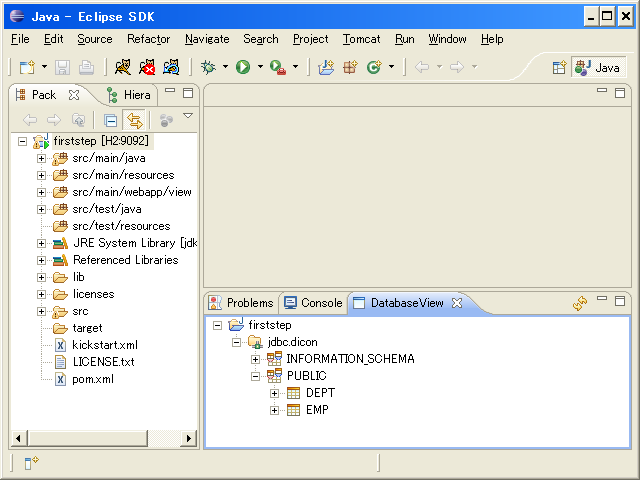The height and width of the screenshot is (480, 640).
Task: Click the Restart Tomcat toolbar icon
Action: click(171, 67)
